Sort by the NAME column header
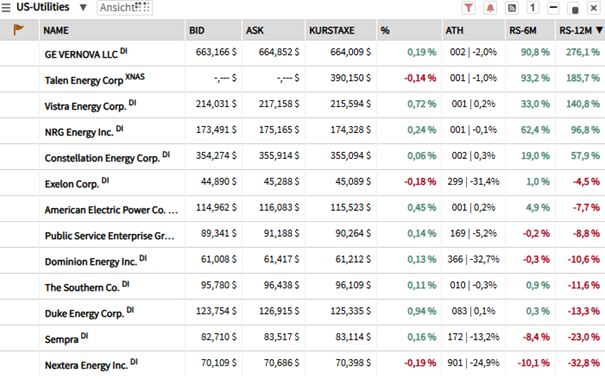Viewport: 605px width, 379px height. pos(56,30)
